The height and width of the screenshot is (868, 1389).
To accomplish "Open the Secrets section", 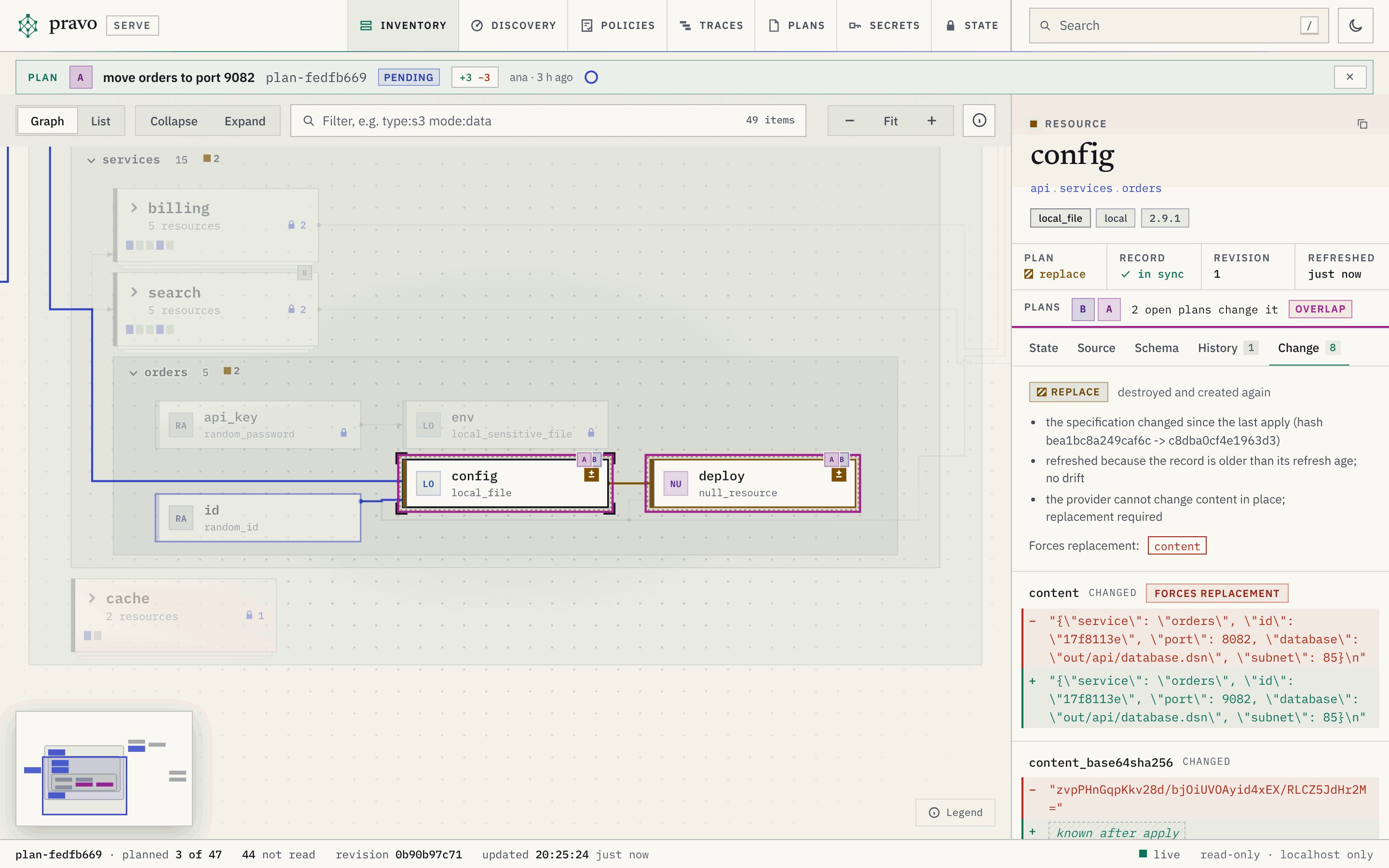I will point(884,25).
